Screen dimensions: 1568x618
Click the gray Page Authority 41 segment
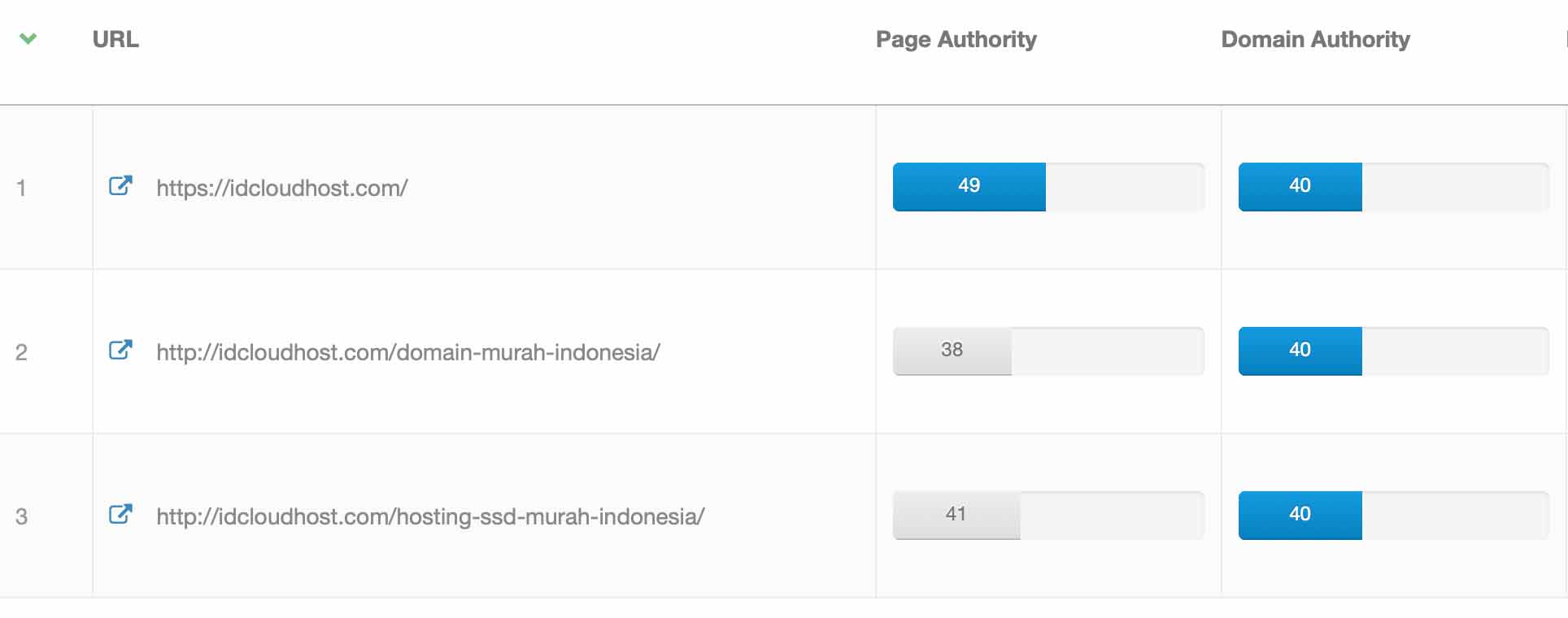click(x=956, y=515)
